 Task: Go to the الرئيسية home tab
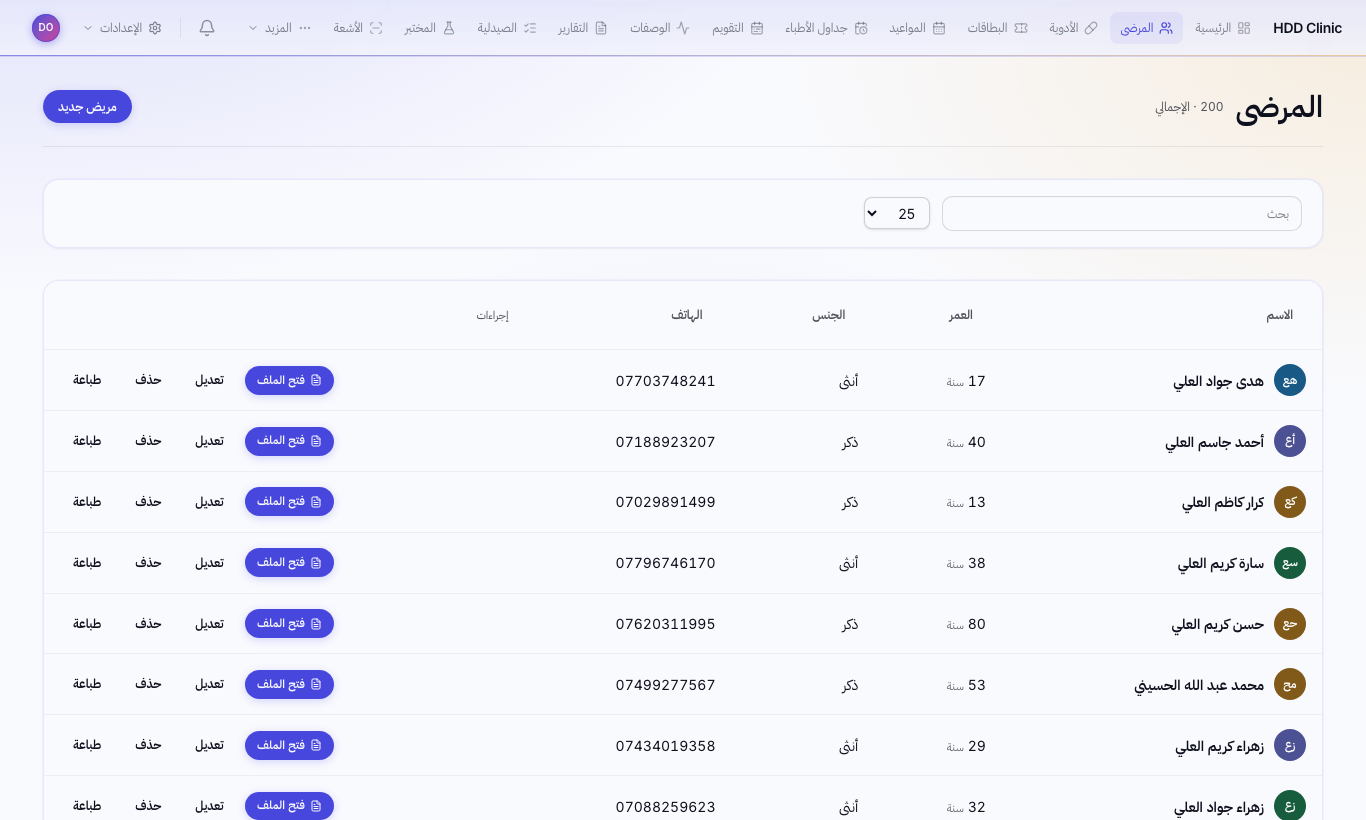(x=1223, y=28)
